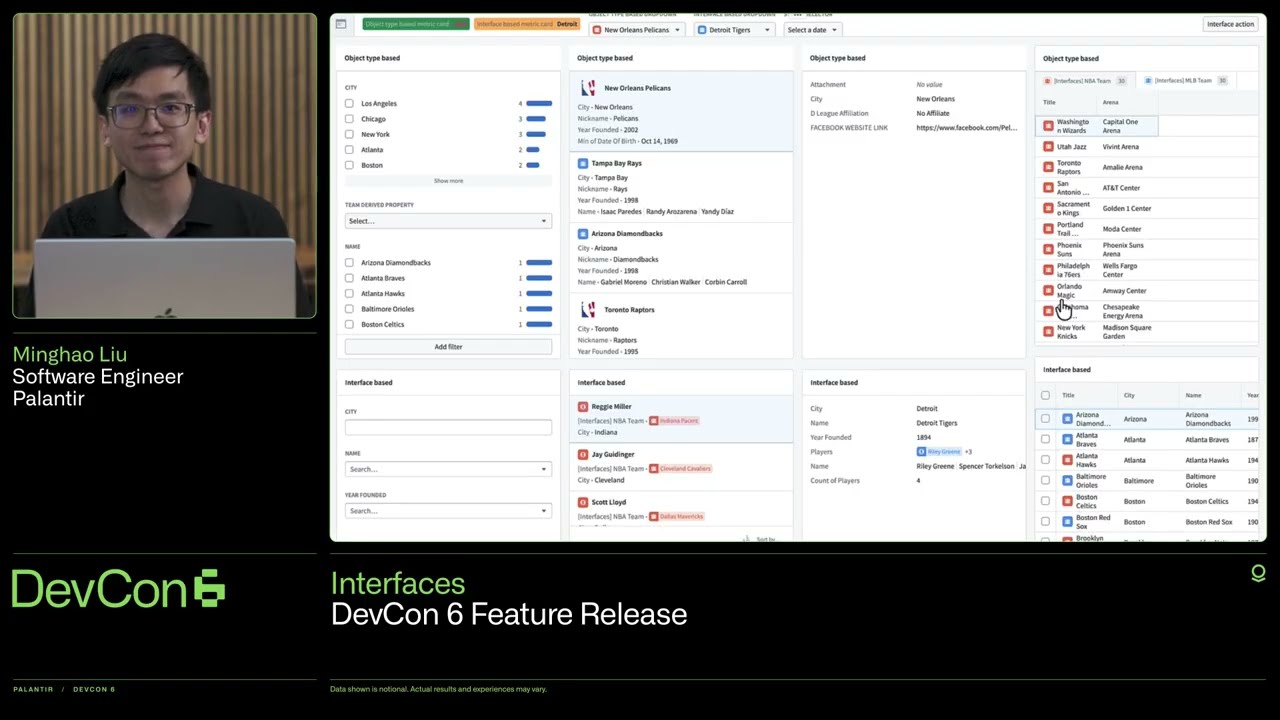Click the Phoenix Suns row icon
This screenshot has height=720, width=1280.
click(1048, 249)
